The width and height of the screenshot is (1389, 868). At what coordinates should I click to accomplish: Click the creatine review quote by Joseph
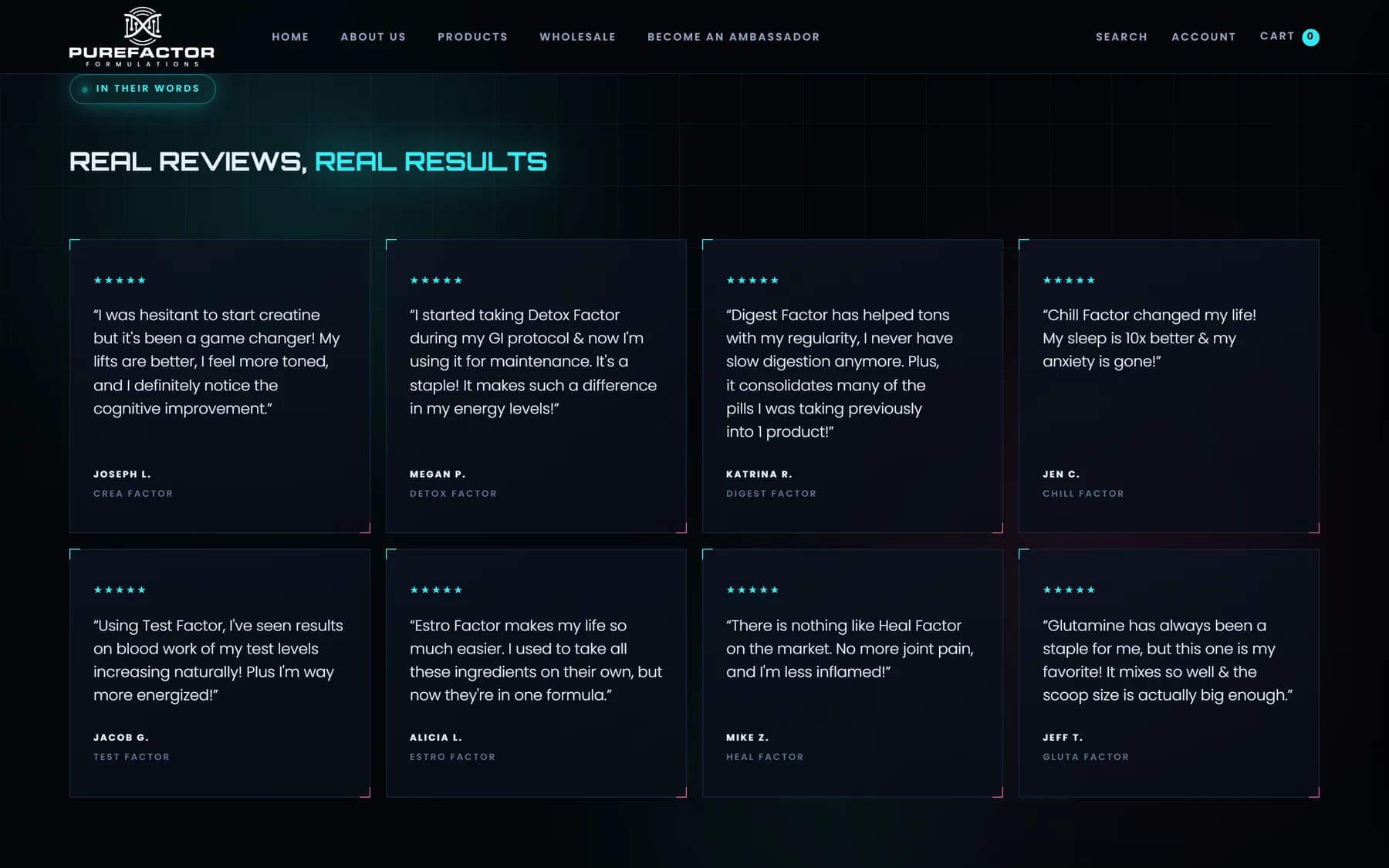(x=217, y=361)
